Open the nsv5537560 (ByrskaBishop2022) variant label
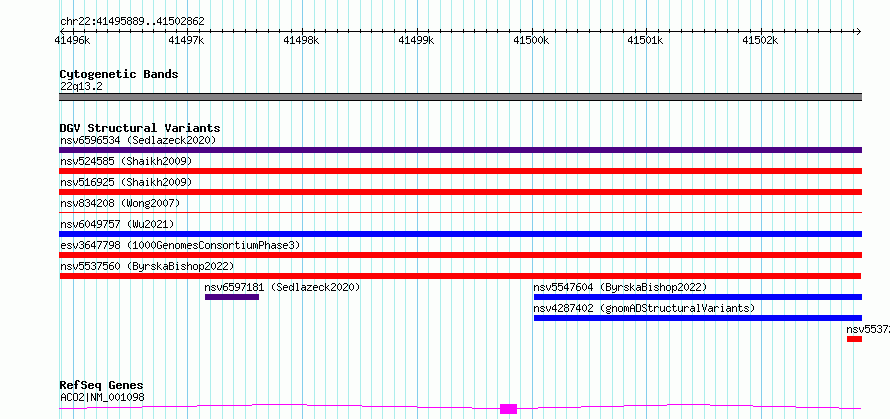 click(x=147, y=266)
